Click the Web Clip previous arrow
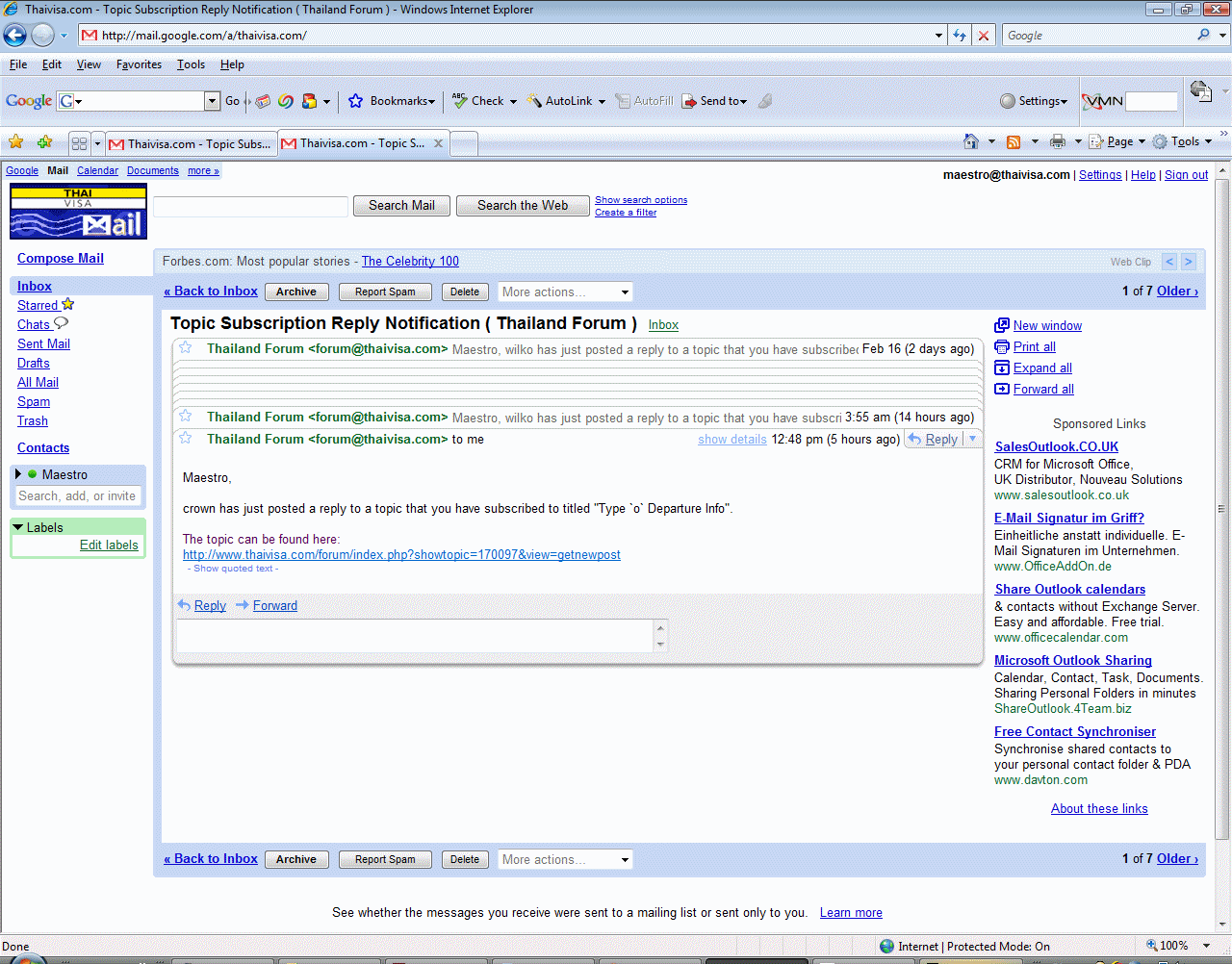Screen dimensions: 1232x964 pos(1169,262)
